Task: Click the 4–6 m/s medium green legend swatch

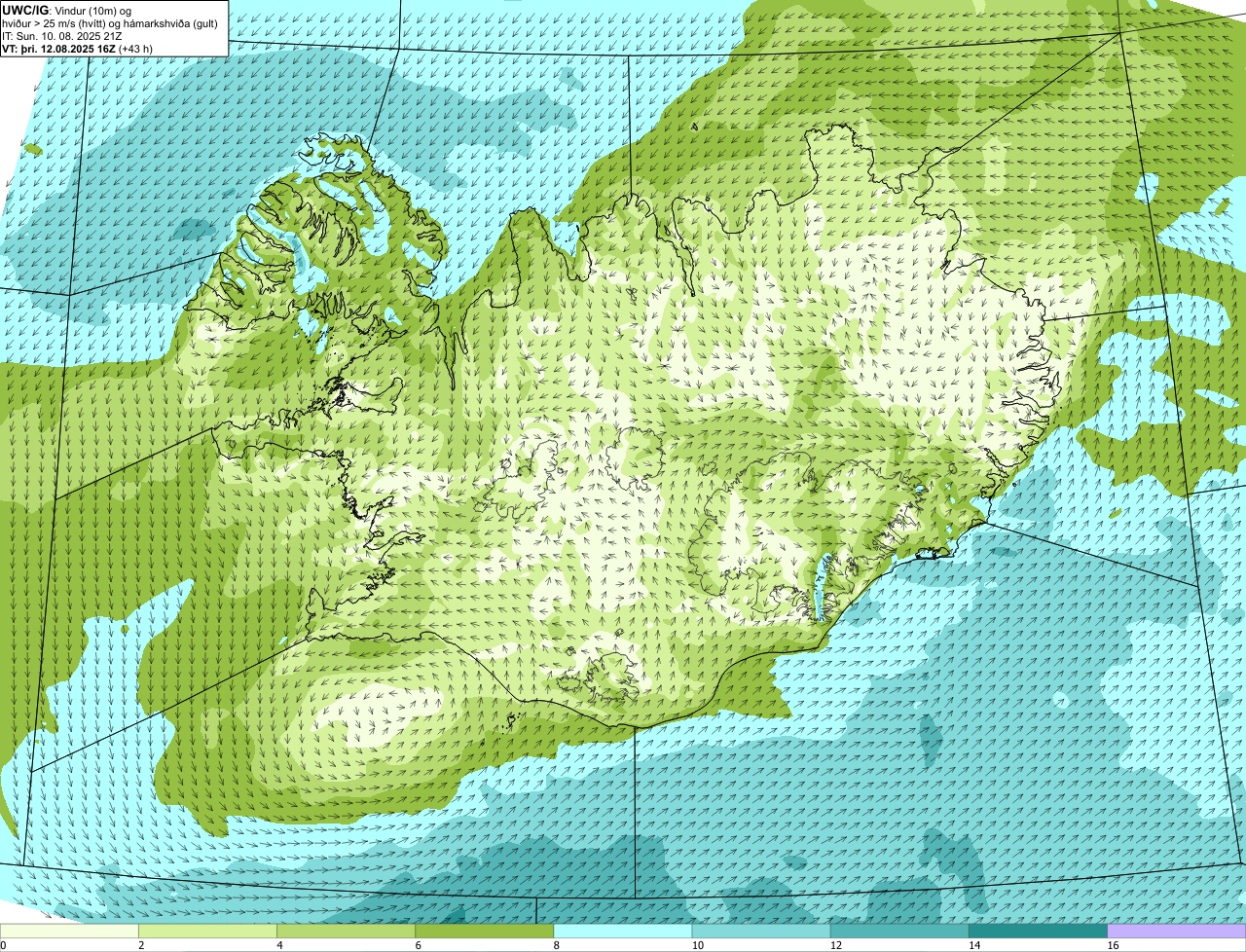Action: pos(348,932)
